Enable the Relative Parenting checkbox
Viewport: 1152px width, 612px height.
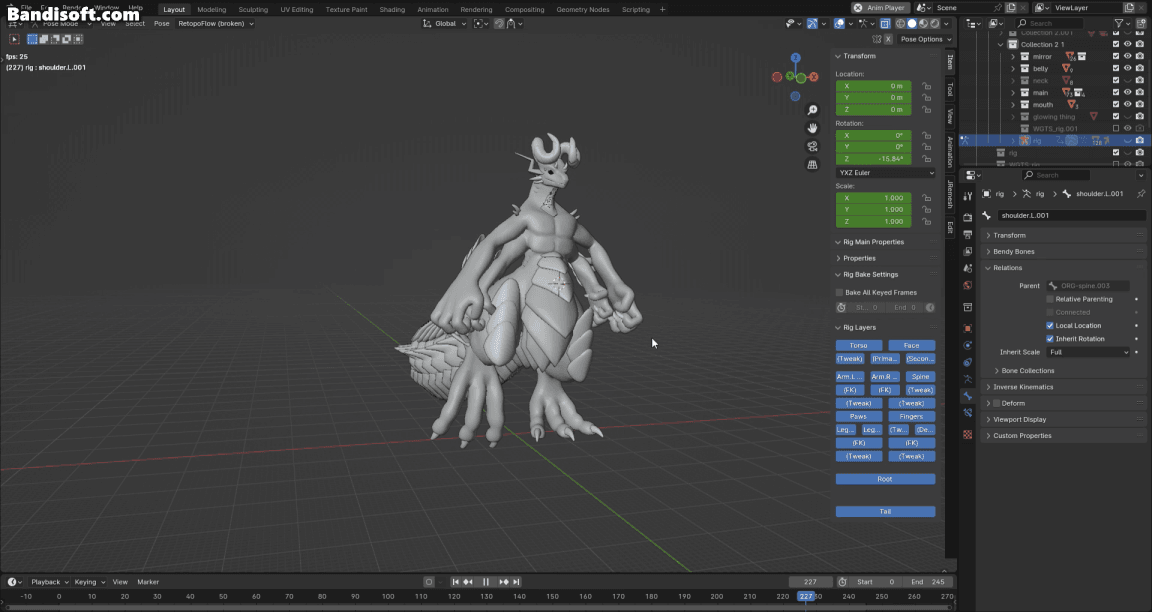pos(1050,299)
